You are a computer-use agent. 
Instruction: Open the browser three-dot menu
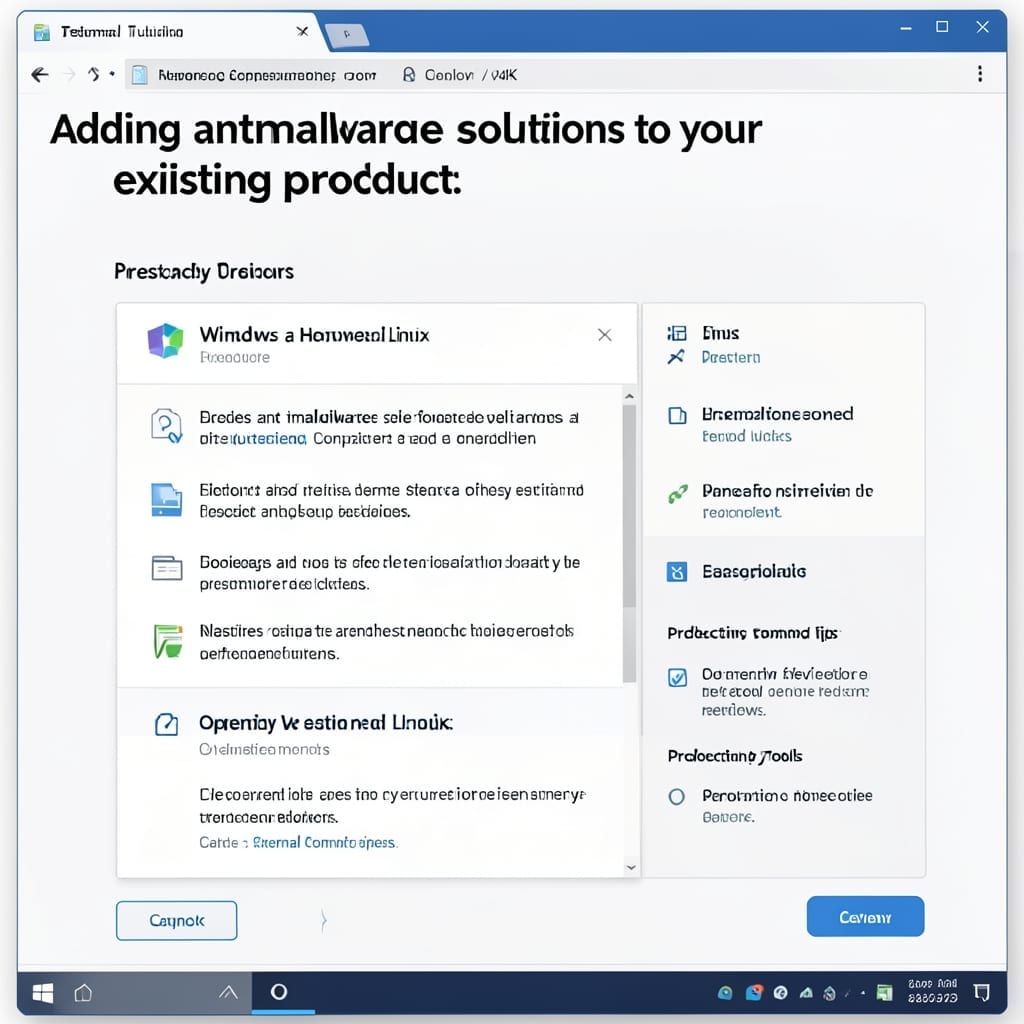pyautogui.click(x=980, y=74)
